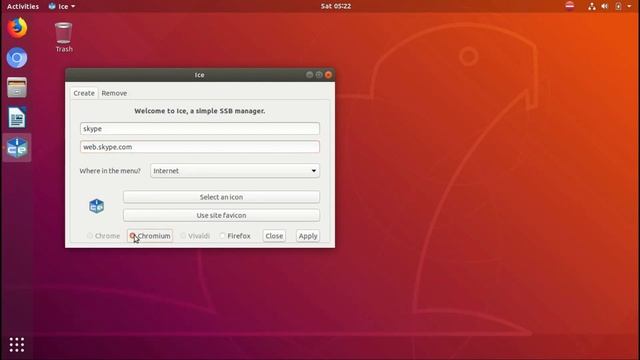Click 'Welcome to Ice, a simple SSB manager.' text
Viewport: 640px width, 360px height.
click(x=200, y=111)
